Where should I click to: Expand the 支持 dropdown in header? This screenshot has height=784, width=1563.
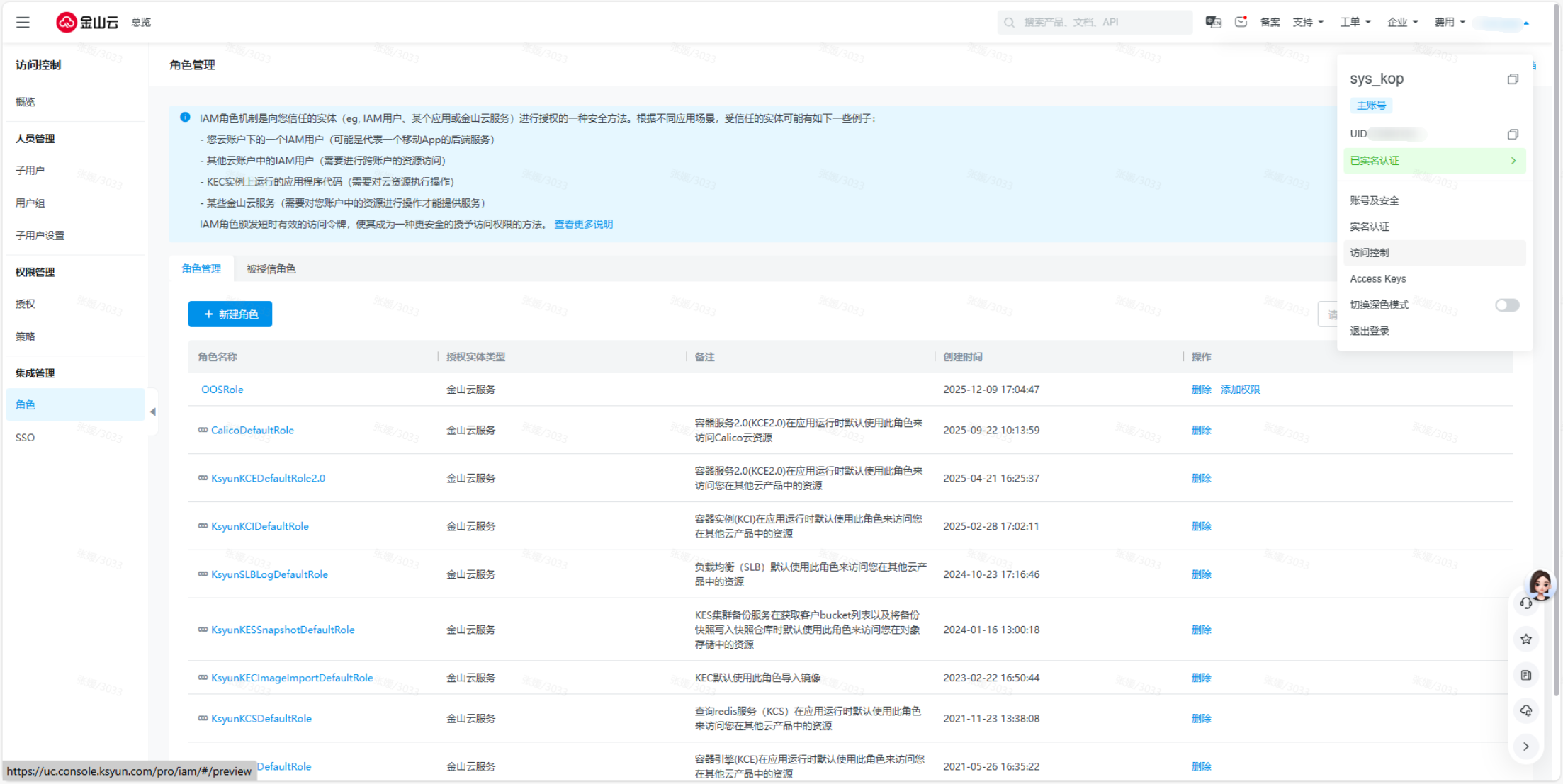1308,23
